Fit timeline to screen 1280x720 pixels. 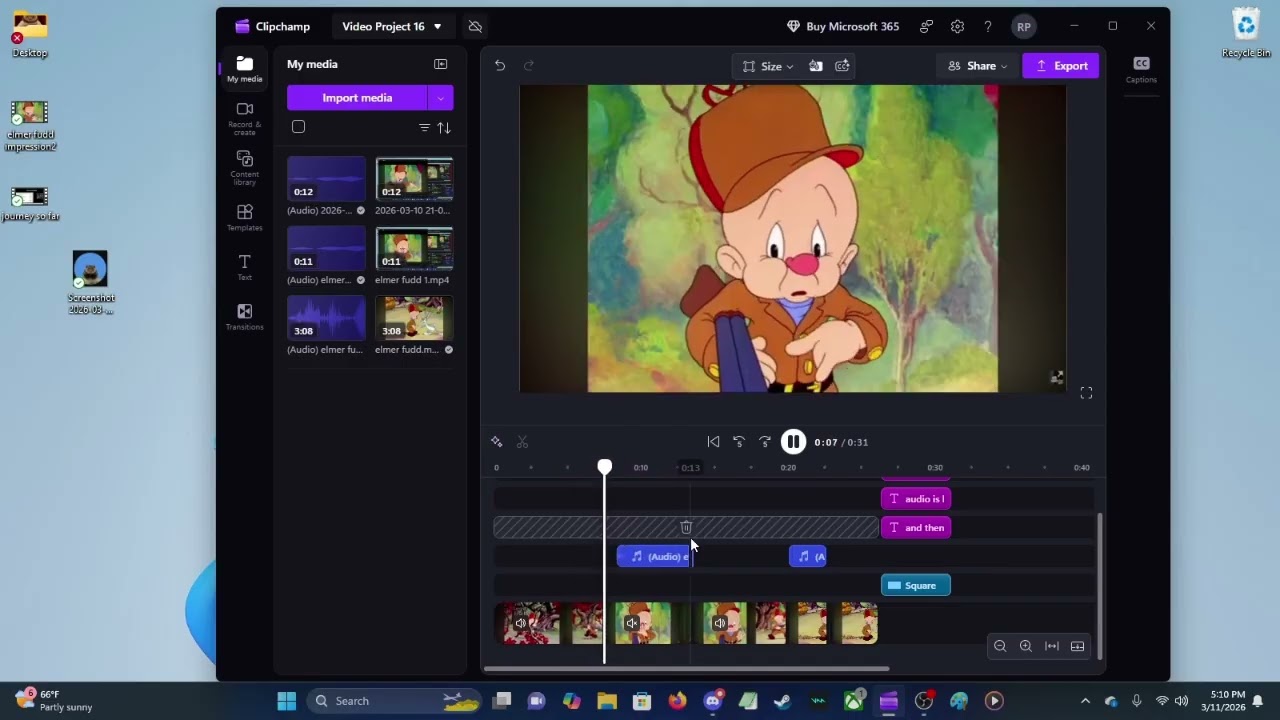click(1052, 646)
